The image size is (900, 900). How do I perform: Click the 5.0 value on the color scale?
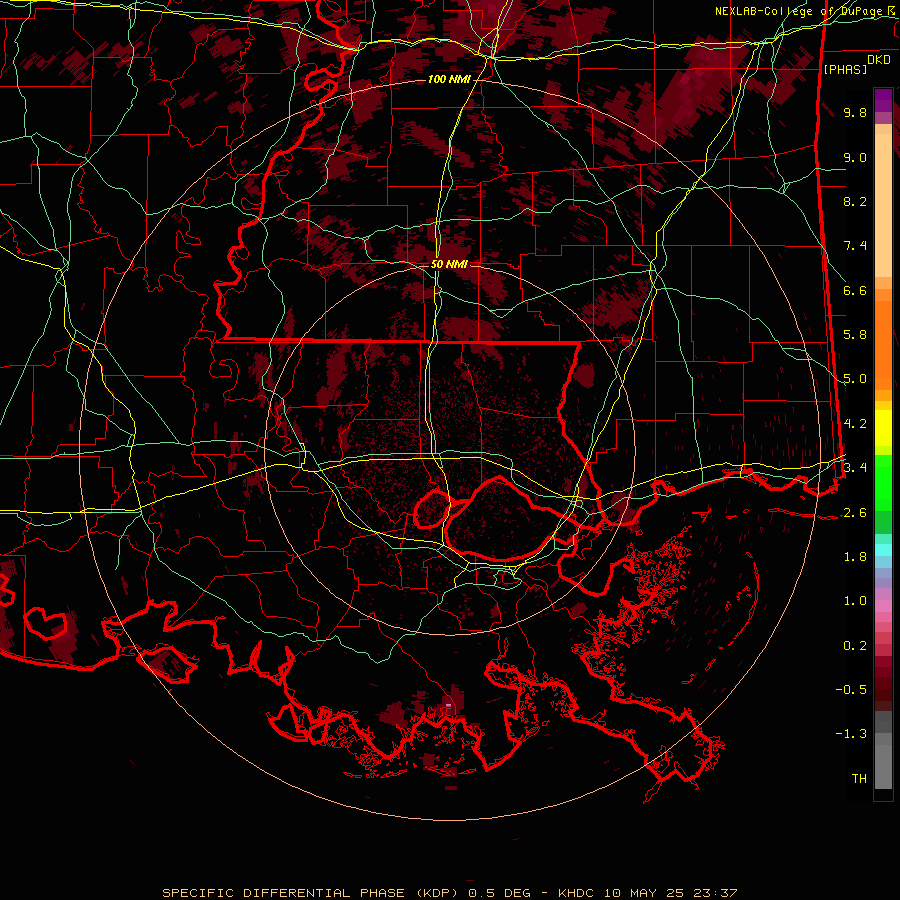tap(855, 379)
